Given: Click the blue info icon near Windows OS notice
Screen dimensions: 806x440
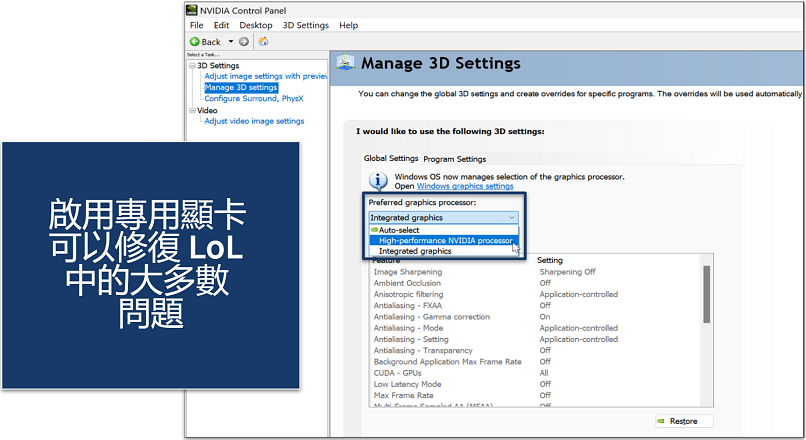Looking at the screenshot, I should coord(377,181).
